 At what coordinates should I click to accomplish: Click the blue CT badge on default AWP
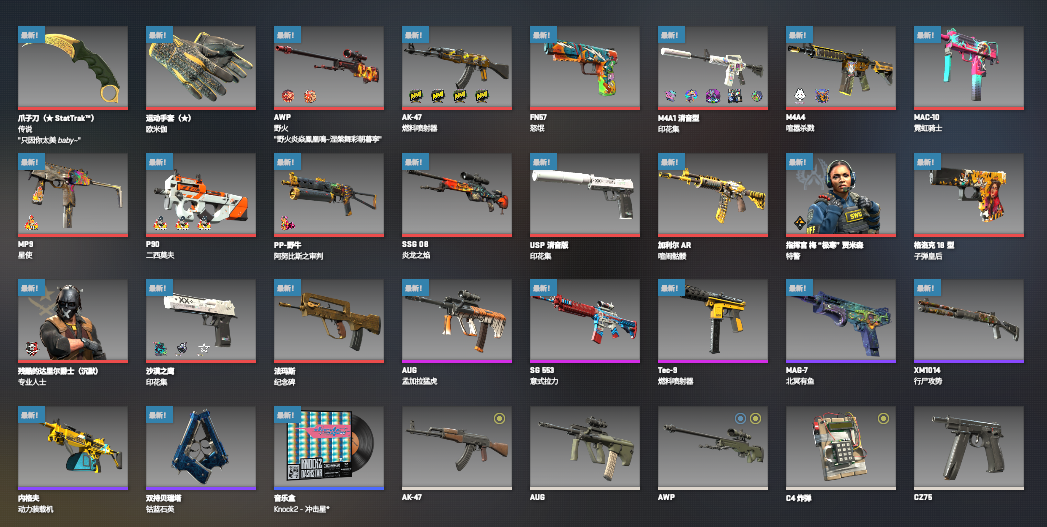[740, 419]
